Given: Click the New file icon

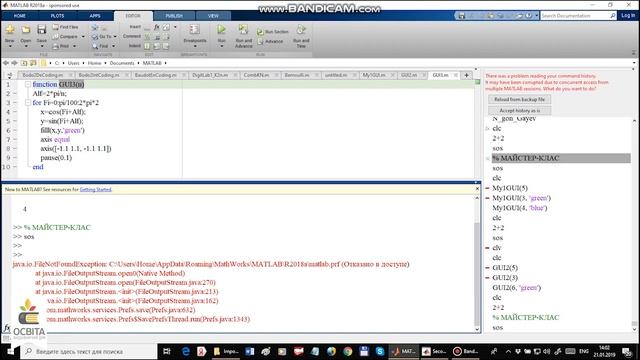Looking at the screenshot, I should coord(10,30).
